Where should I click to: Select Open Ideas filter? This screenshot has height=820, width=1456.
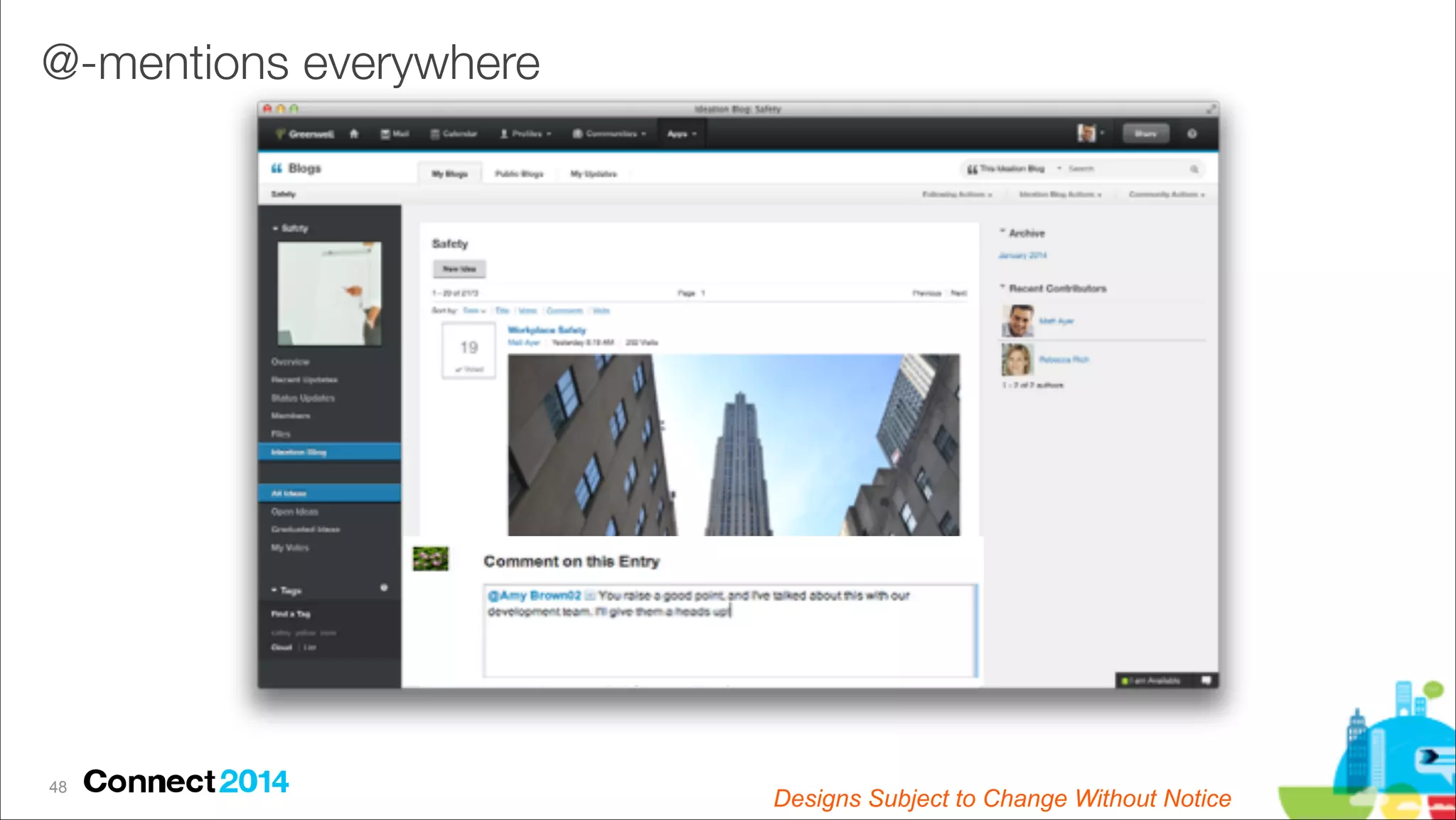tap(294, 512)
